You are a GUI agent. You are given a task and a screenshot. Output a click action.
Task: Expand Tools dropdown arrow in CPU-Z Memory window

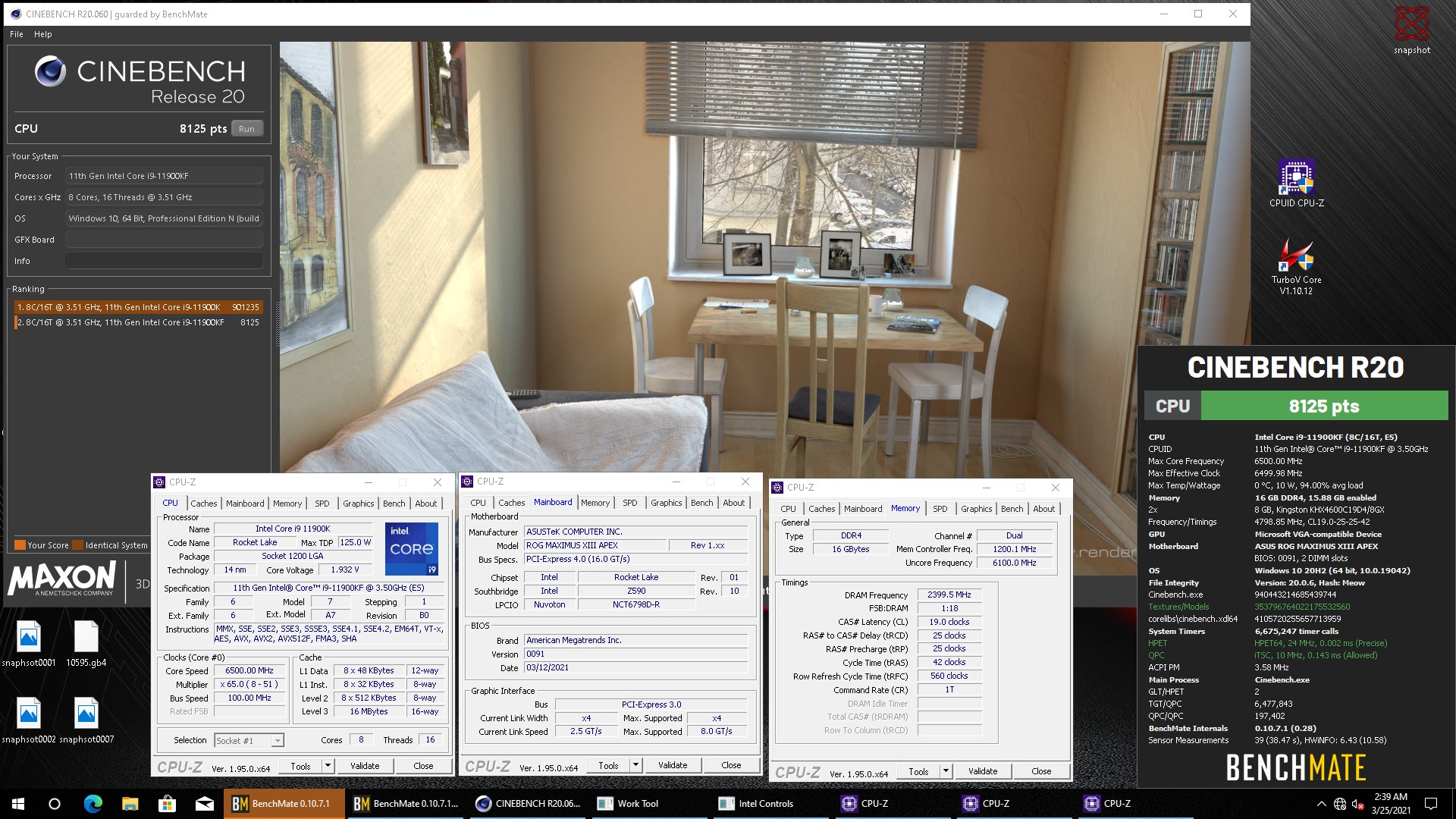coord(946,771)
